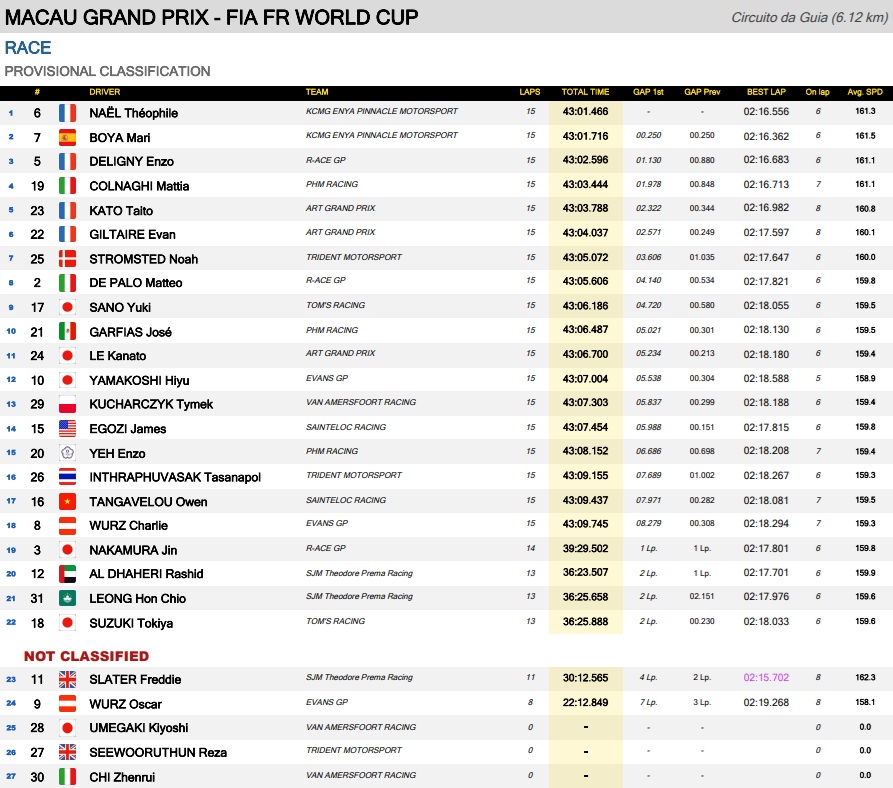This screenshot has width=893, height=788.
Task: Click the Japanese flag beside UMEGAKI Kiyoshi
Action: click(67, 727)
